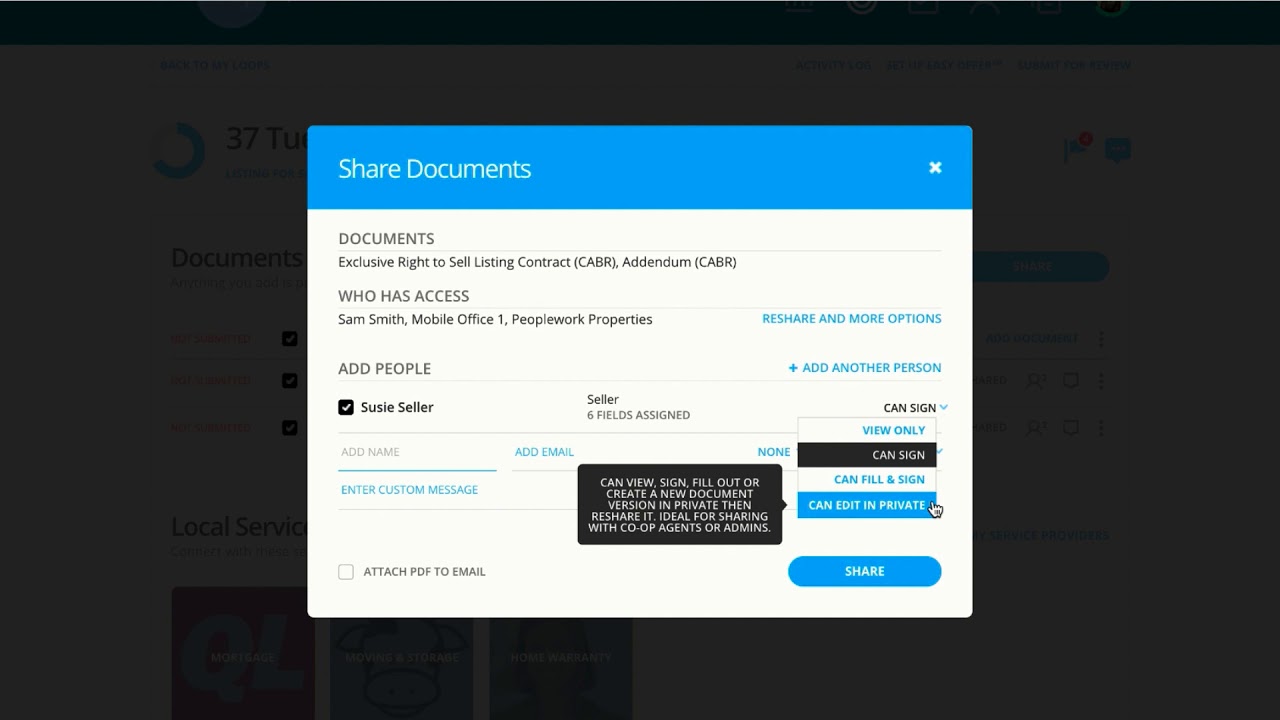
Task: Click comment icon in second document row
Action: point(1070,381)
